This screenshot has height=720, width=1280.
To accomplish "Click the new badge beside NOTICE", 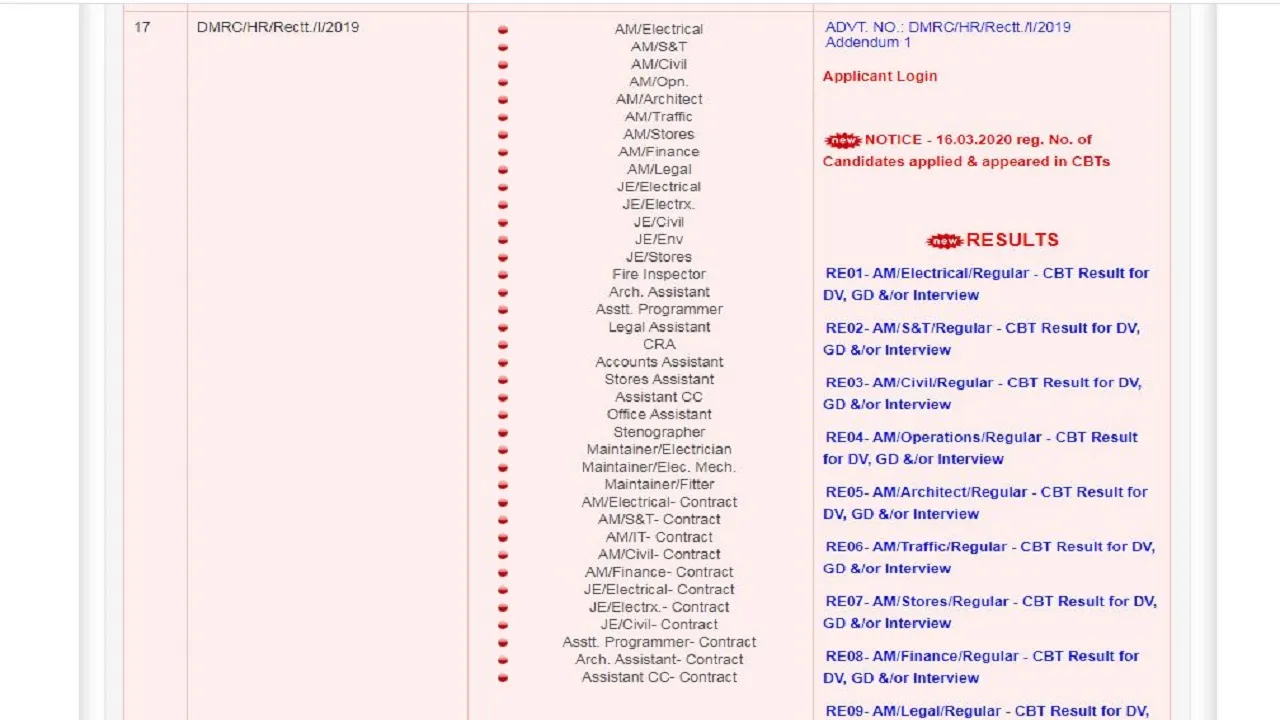I will 843,140.
